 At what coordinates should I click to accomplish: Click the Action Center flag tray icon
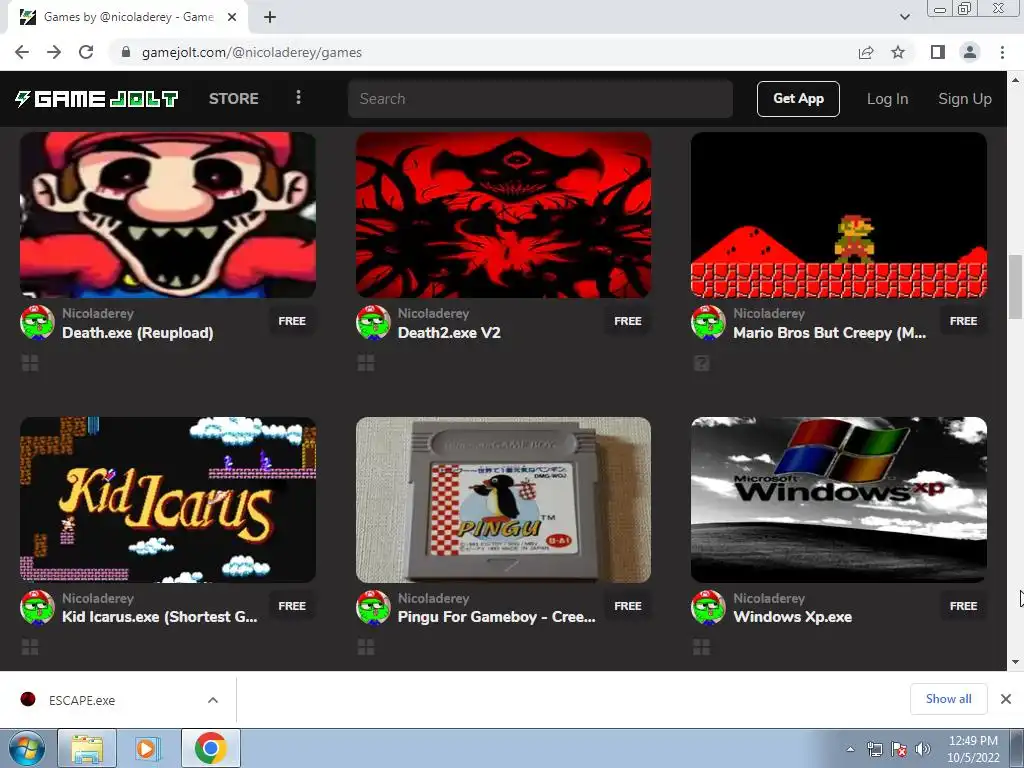click(x=899, y=749)
